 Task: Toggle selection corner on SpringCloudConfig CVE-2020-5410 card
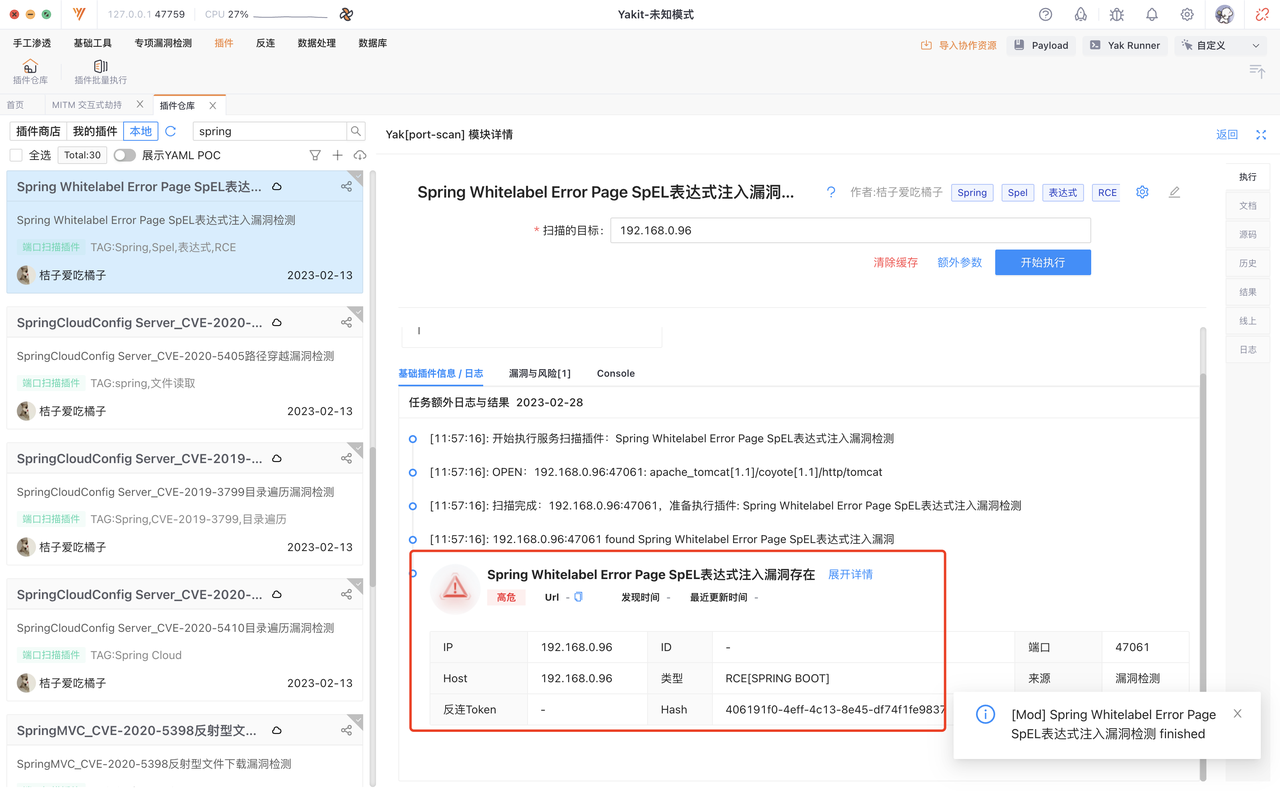coord(356,585)
